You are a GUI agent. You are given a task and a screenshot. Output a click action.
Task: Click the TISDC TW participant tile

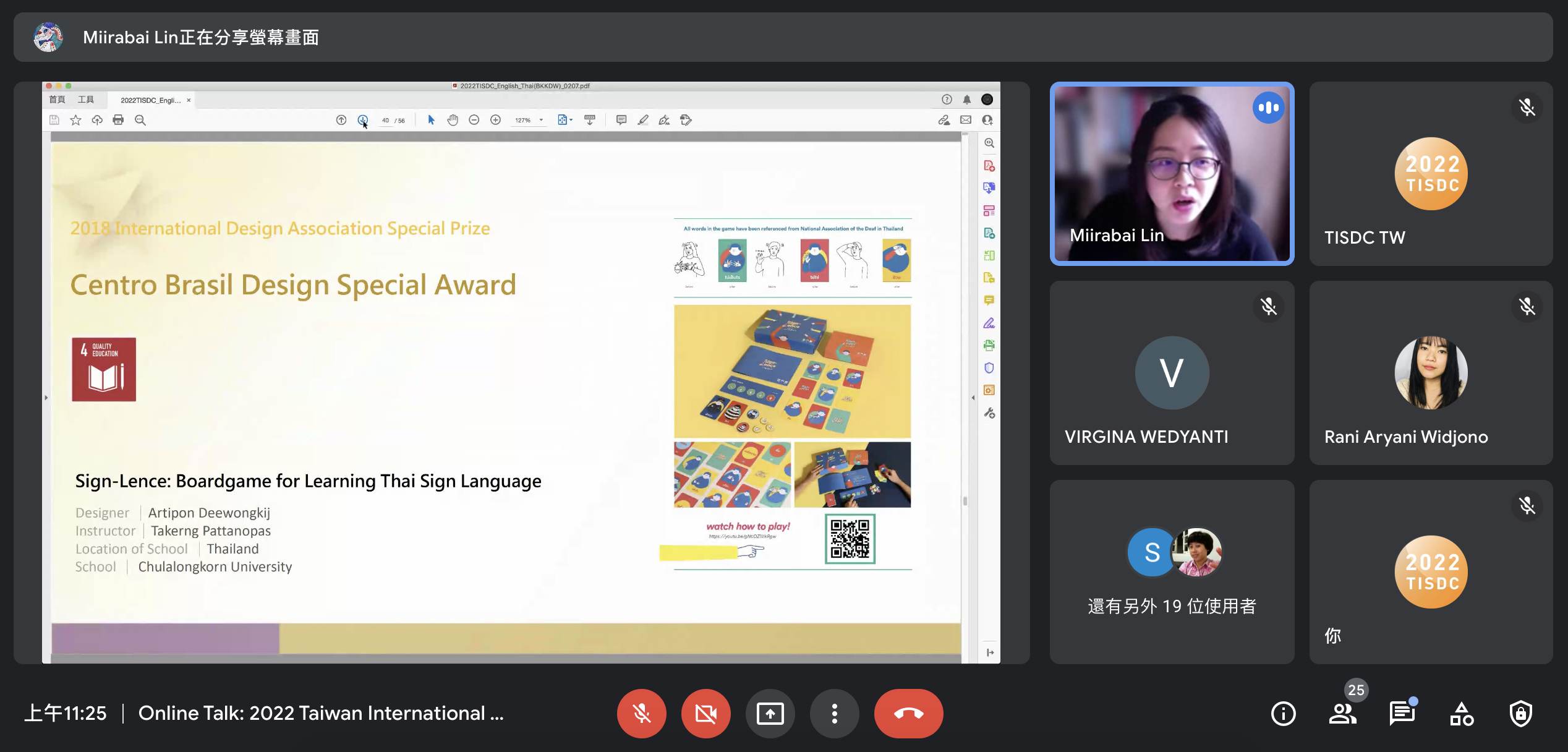click(x=1430, y=174)
